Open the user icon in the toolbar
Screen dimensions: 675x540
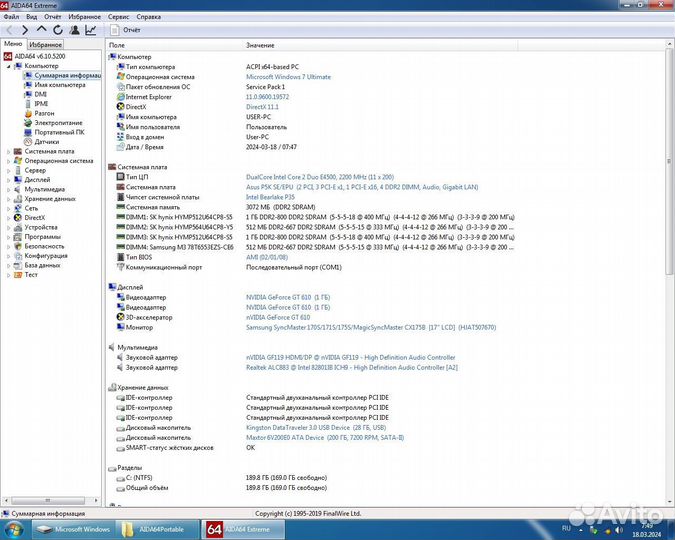pos(74,30)
